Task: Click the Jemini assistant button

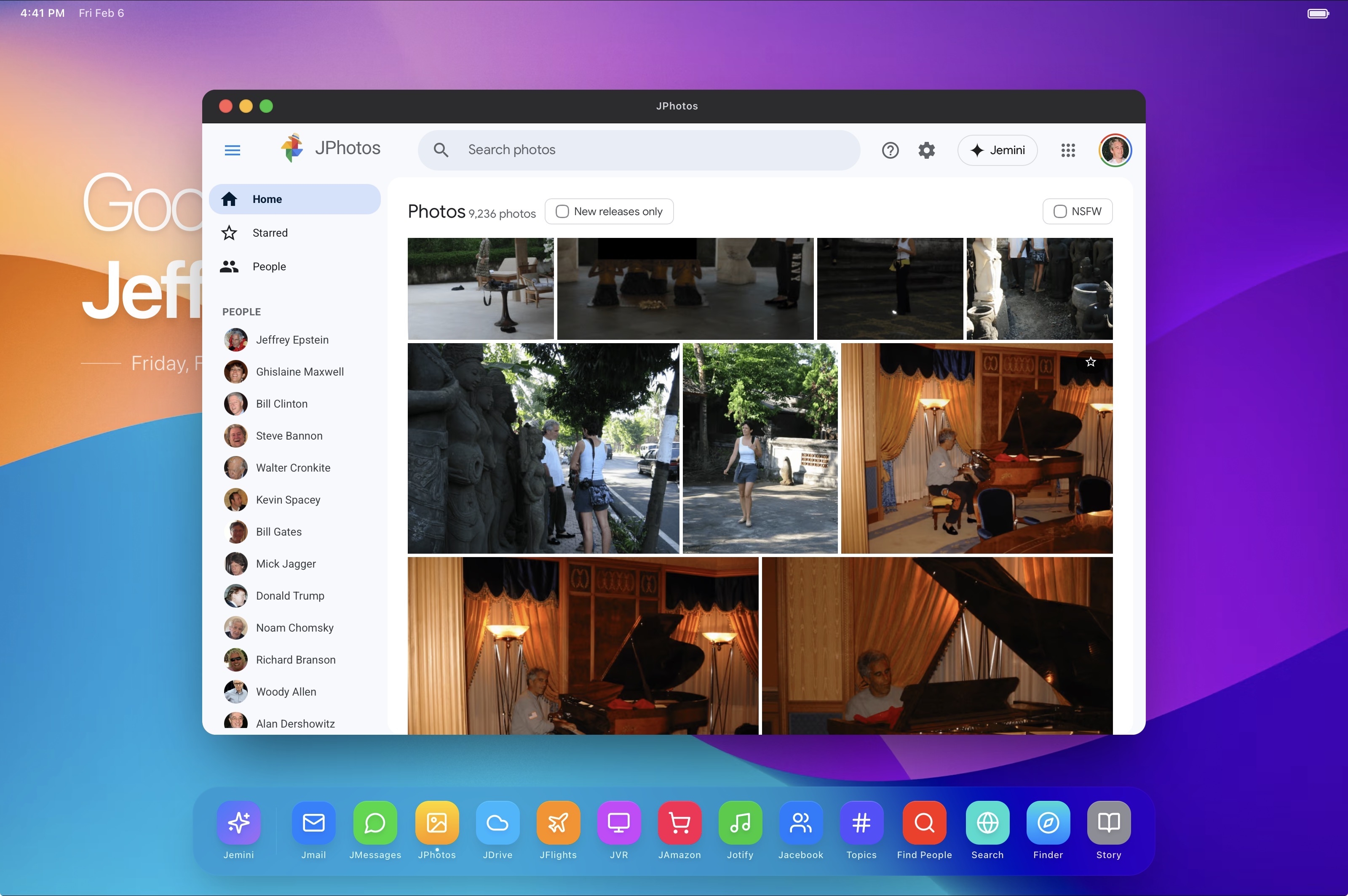Action: tap(997, 150)
